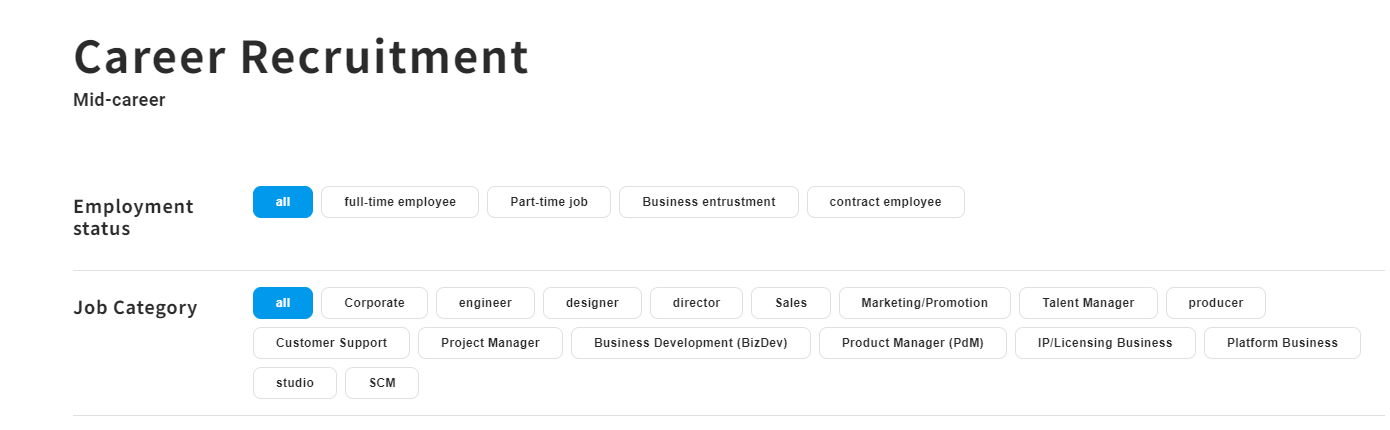This screenshot has width=1390, height=430.
Task: Show Business Development (BizDev) jobs
Action: tap(690, 343)
